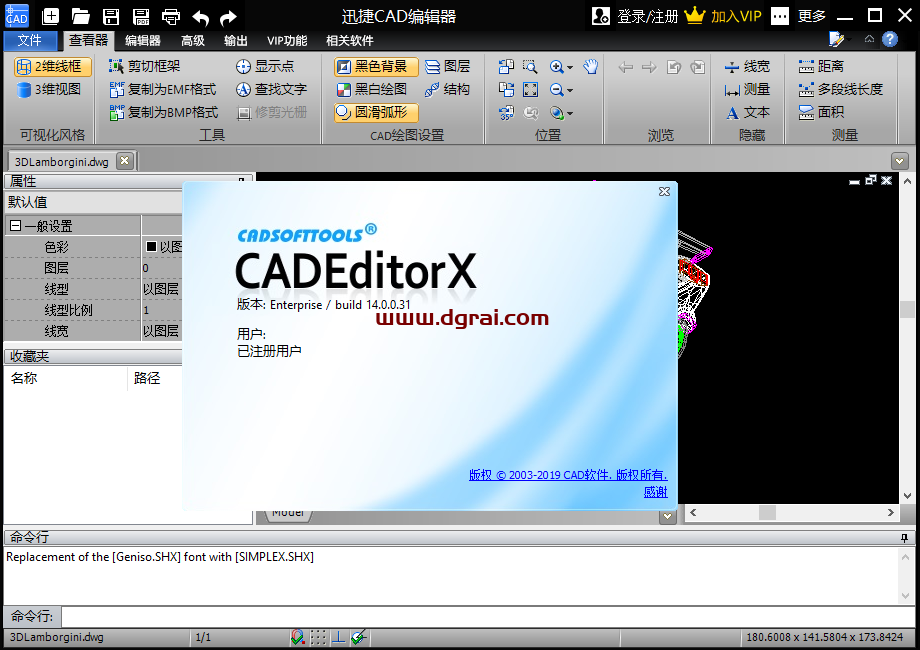Open the 结构 structure panel
This screenshot has height=650, width=920.
pyautogui.click(x=448, y=89)
